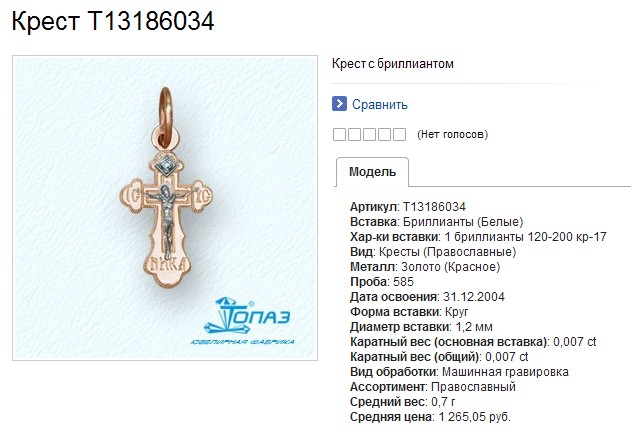Open the Сравнить compare link
Screen dimensions: 631x441
pos(379,105)
